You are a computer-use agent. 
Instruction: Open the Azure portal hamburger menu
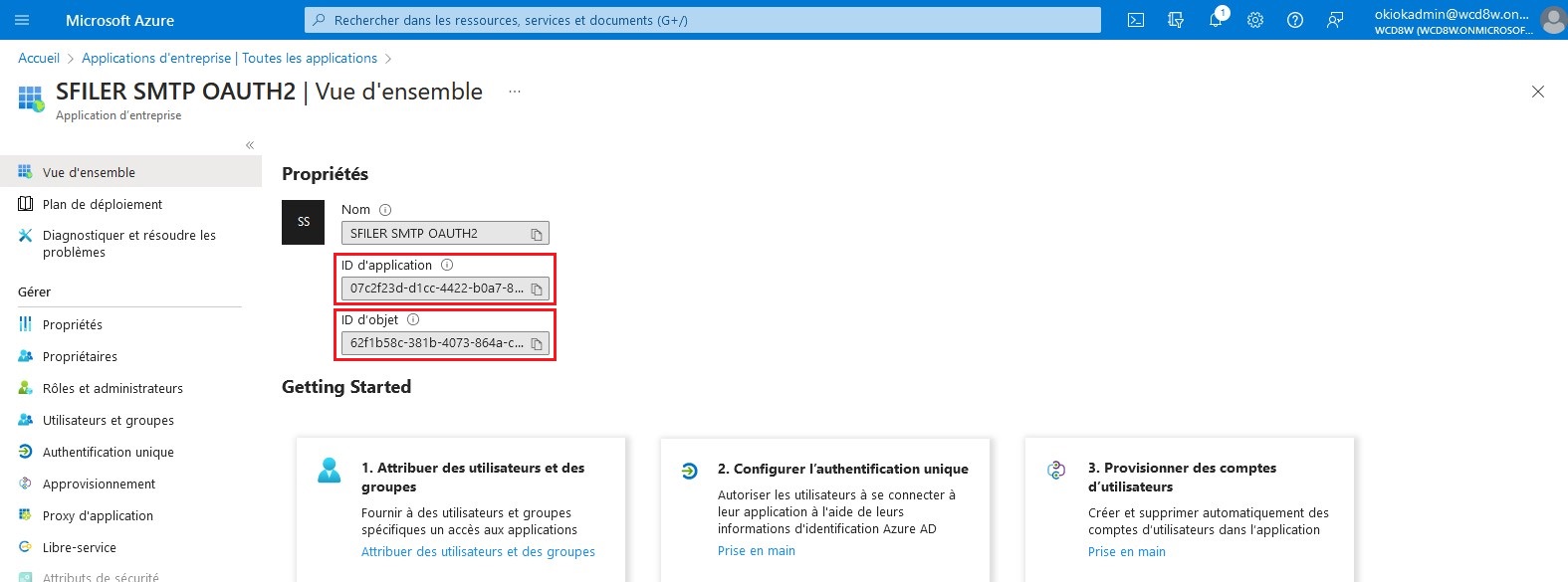[22, 20]
